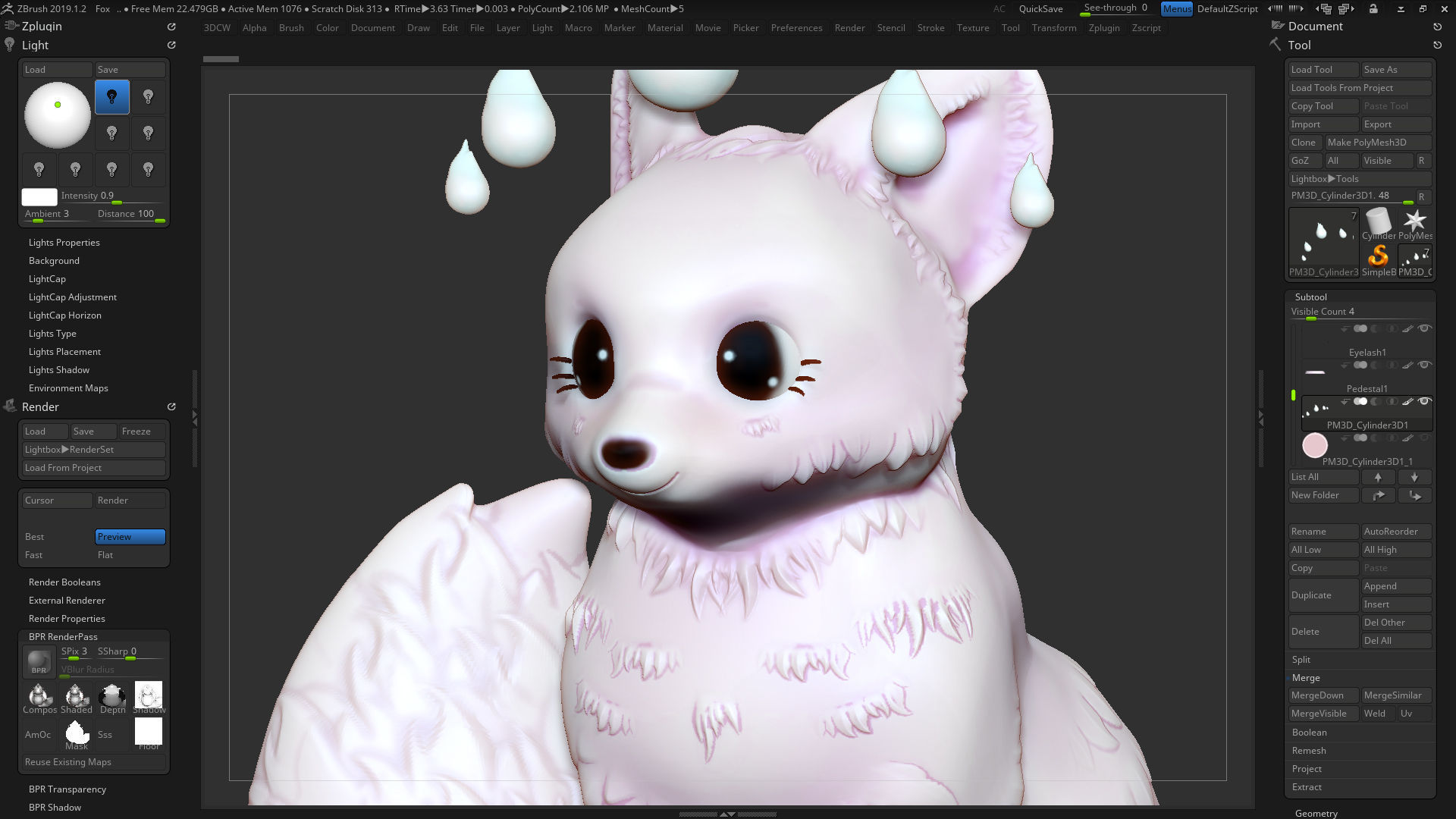Click the Render palette circular arrow icon
This screenshot has height=819, width=1456.
[171, 407]
